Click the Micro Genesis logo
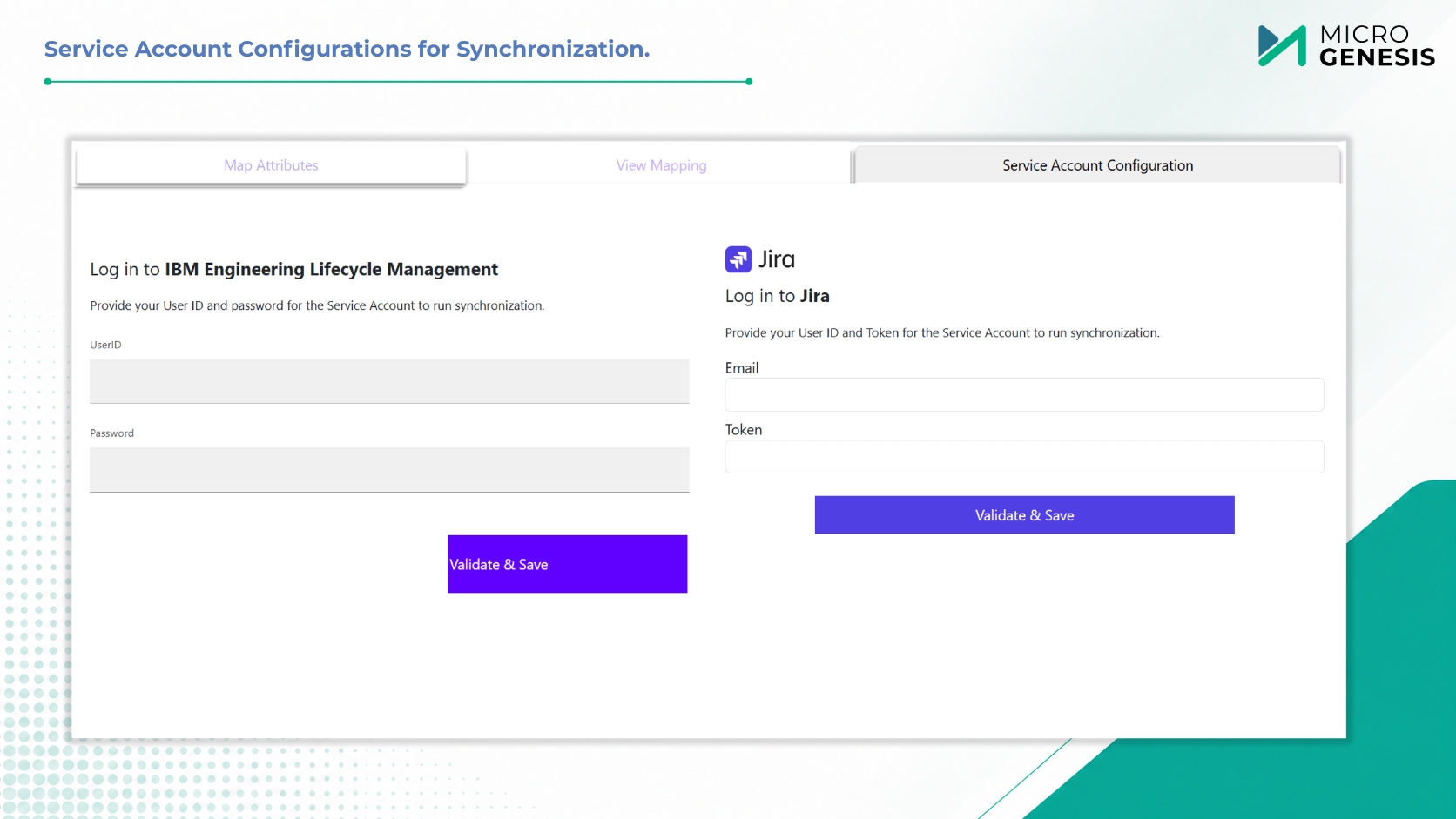The image size is (1456, 819). [x=1346, y=45]
